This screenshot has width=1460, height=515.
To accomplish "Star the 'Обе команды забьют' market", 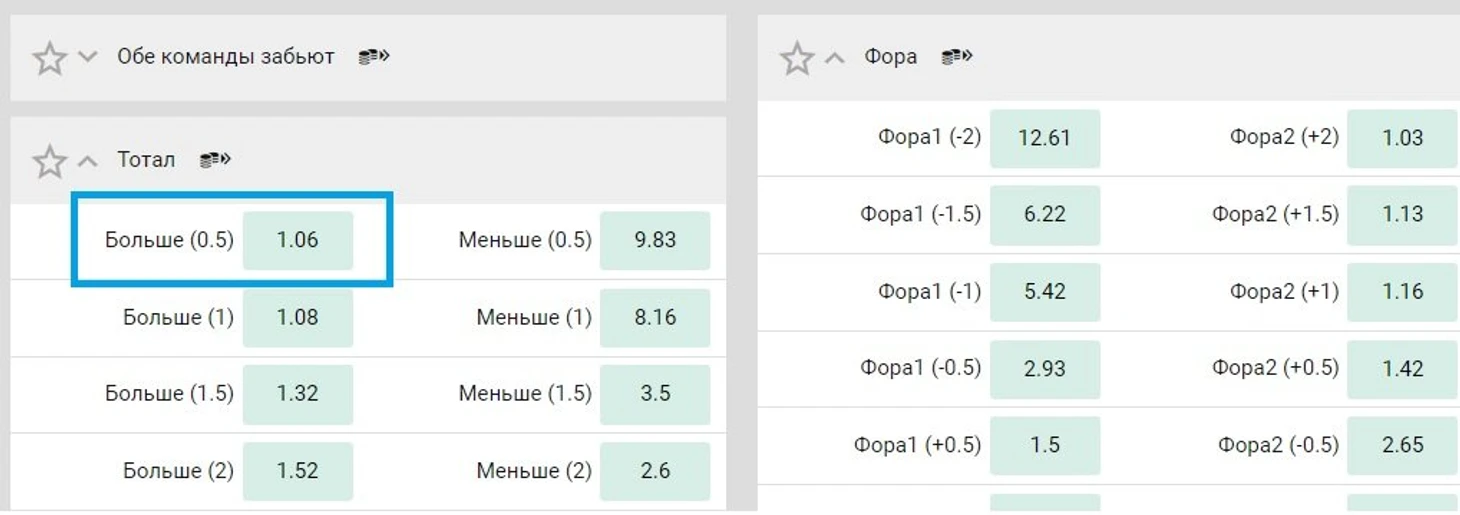I will [49, 59].
